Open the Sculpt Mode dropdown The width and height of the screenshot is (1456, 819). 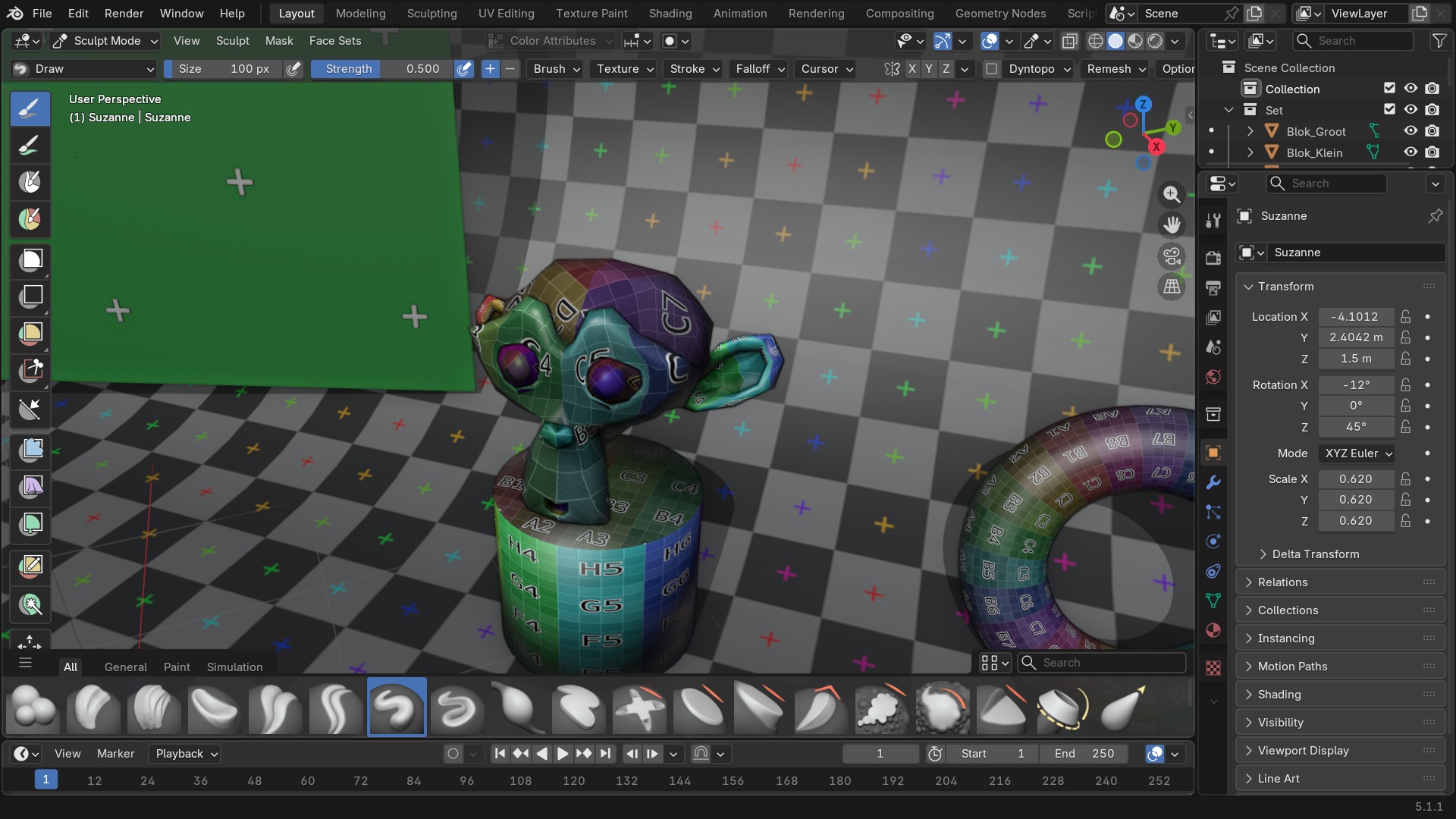[105, 41]
